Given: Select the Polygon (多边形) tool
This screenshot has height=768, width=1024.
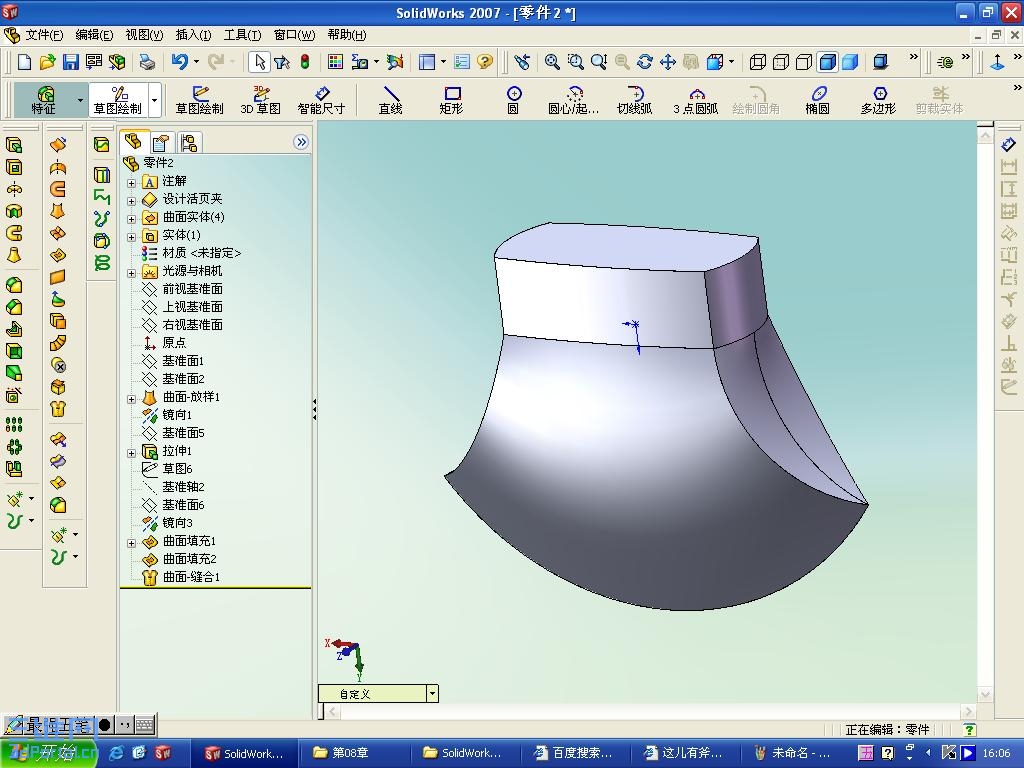Looking at the screenshot, I should pos(878,100).
